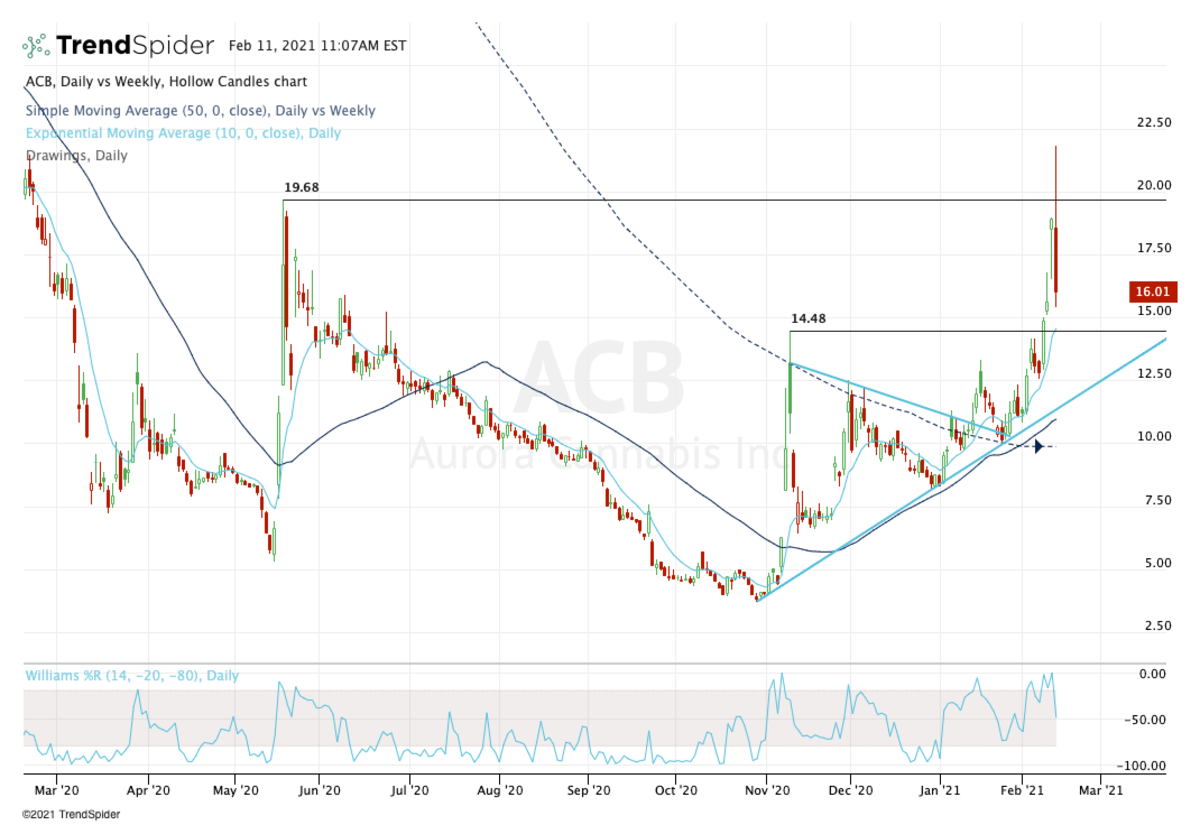Click the TrendSpider logo icon
Viewport: 1200px width, 825px height.
[36, 45]
